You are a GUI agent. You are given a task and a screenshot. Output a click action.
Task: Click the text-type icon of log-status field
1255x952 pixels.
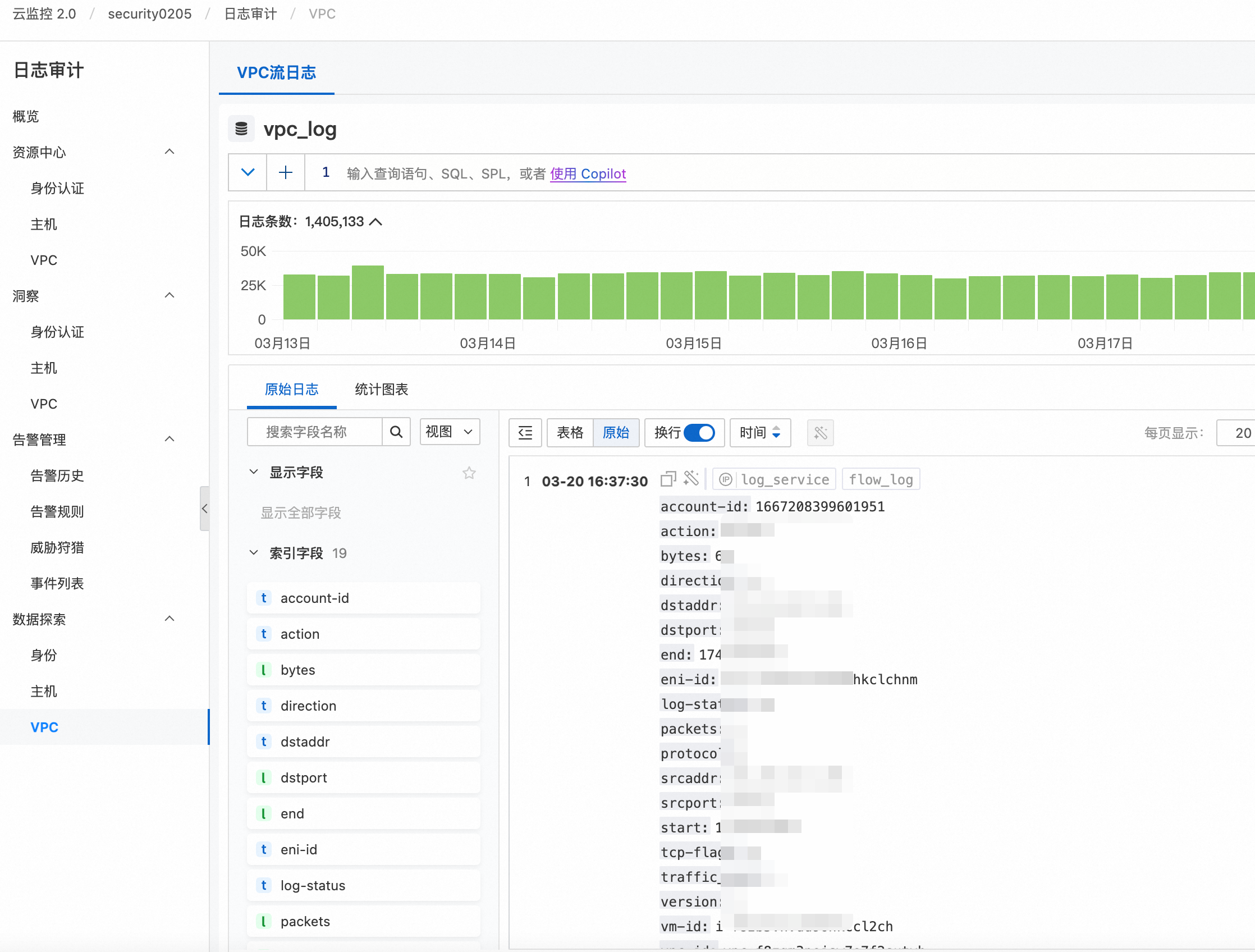pyautogui.click(x=264, y=886)
